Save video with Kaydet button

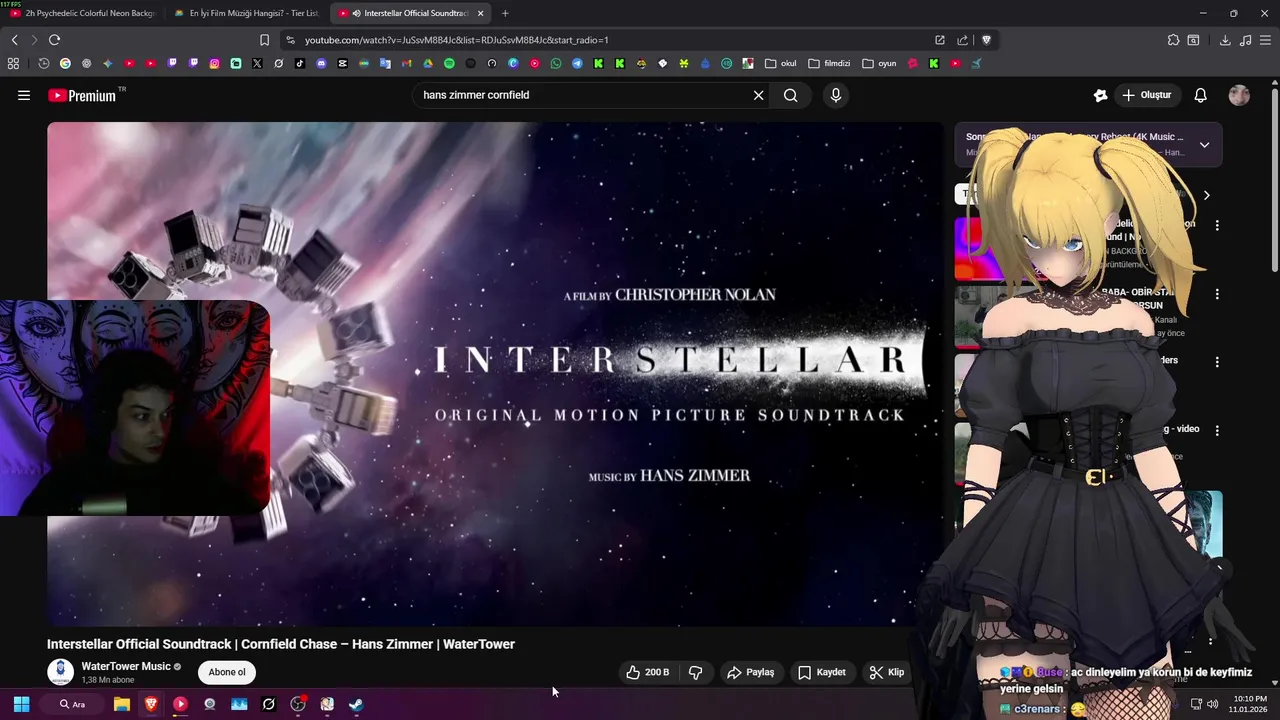tap(821, 672)
